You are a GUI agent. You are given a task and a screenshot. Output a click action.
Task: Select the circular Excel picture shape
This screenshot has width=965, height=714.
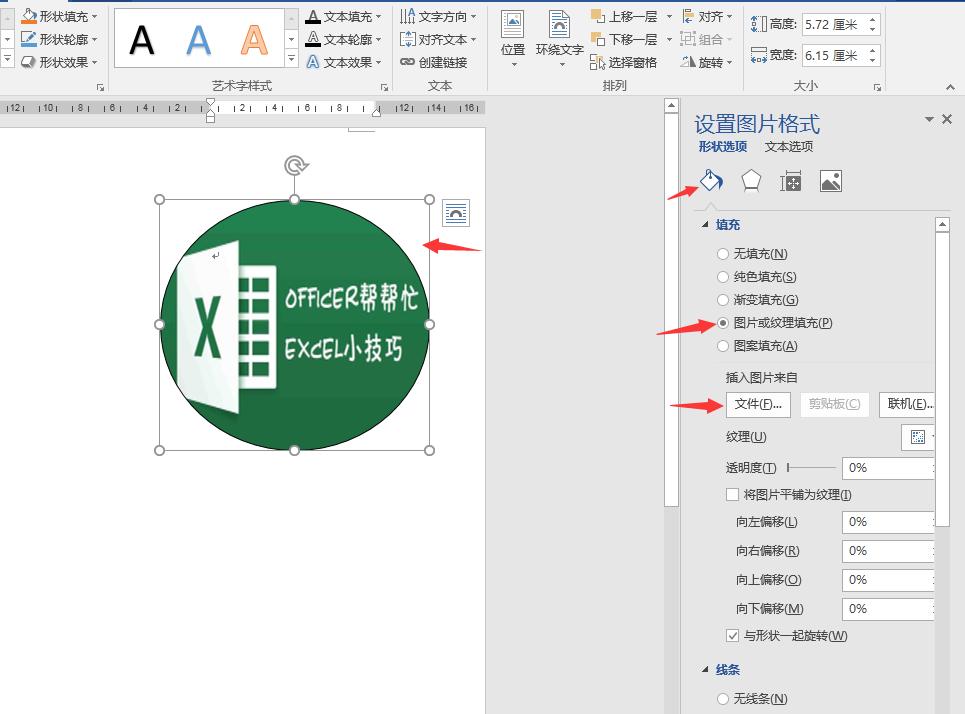[294, 325]
